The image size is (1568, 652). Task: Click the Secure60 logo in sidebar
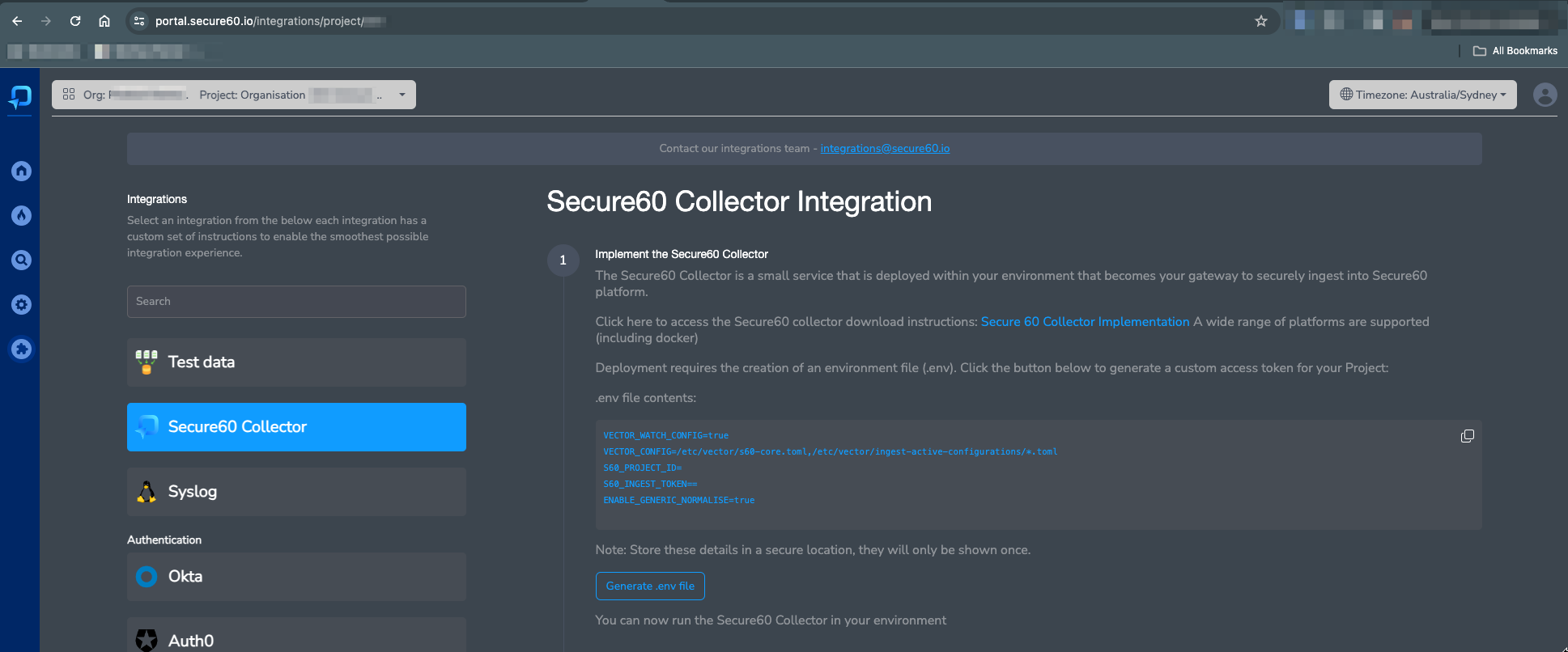tap(20, 98)
